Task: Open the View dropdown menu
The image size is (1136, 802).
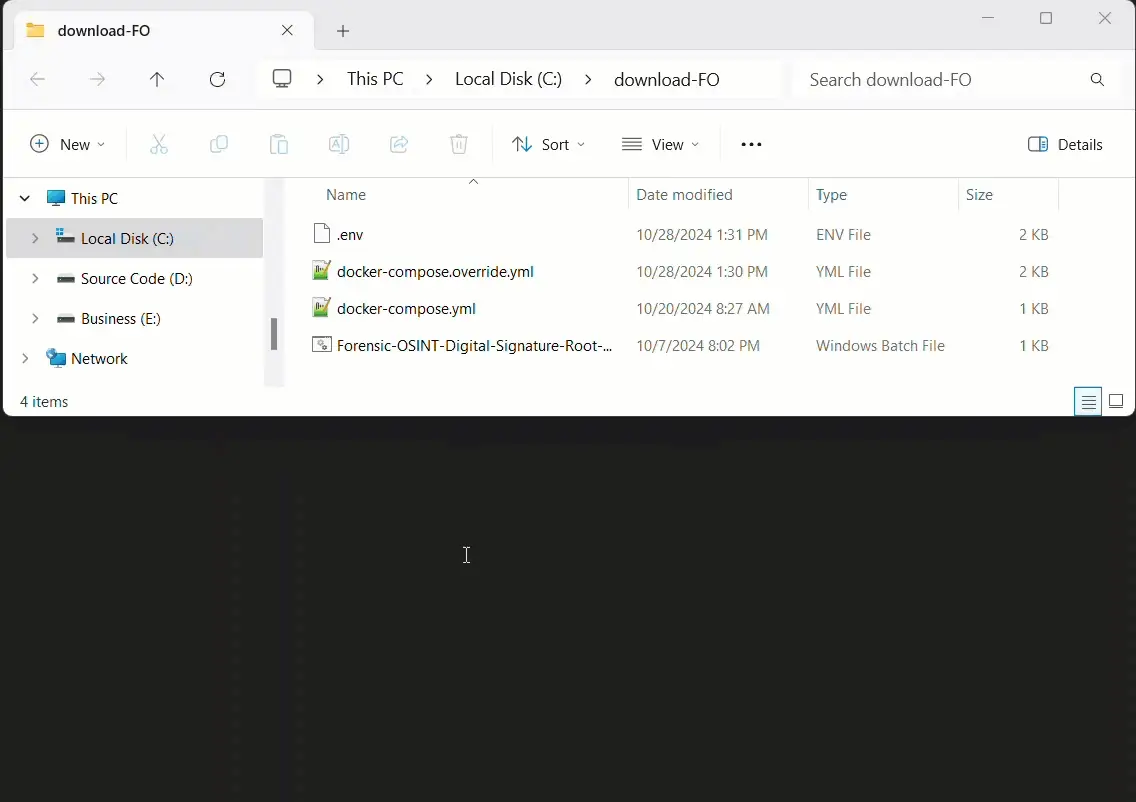Action: click(x=661, y=144)
